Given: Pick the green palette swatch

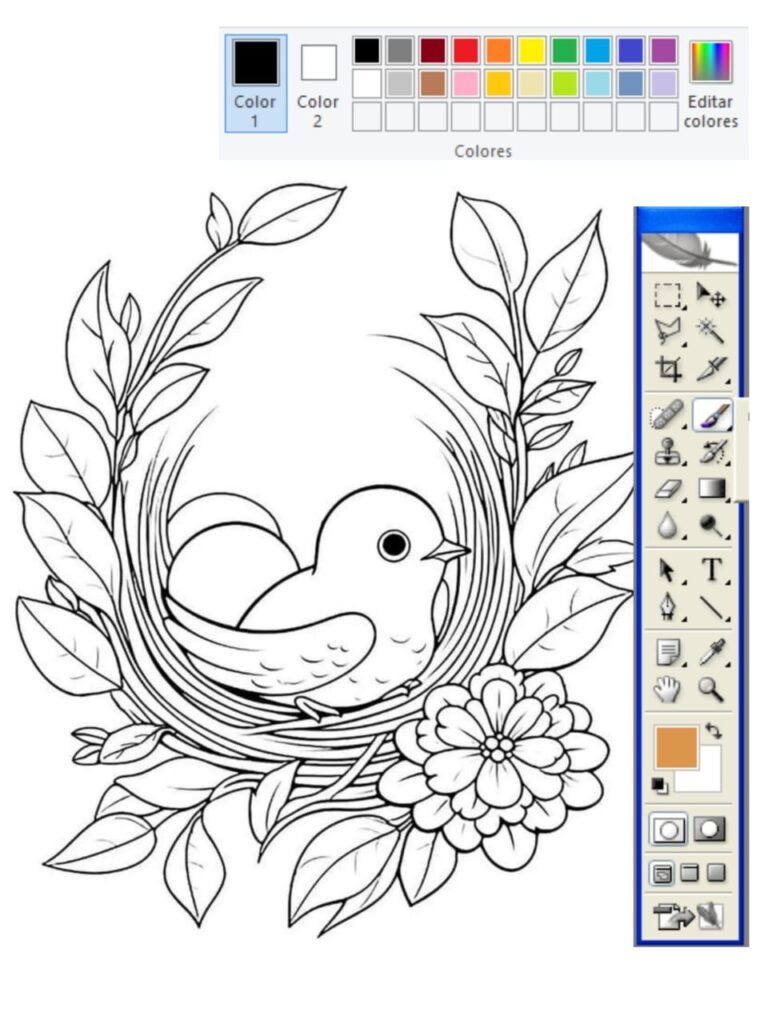Looking at the screenshot, I should (x=565, y=50).
